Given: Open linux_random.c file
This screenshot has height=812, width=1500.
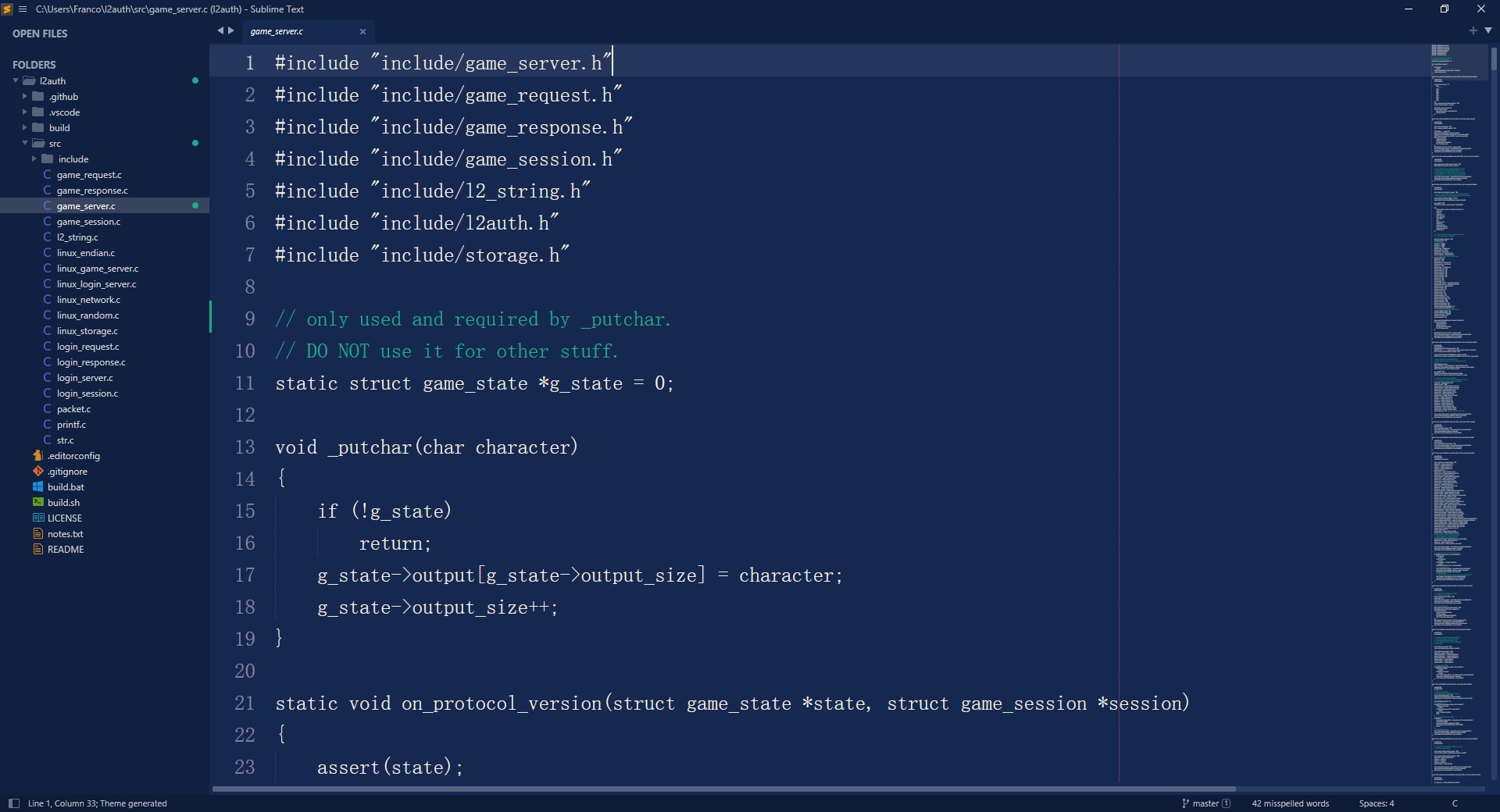Looking at the screenshot, I should 87,315.
